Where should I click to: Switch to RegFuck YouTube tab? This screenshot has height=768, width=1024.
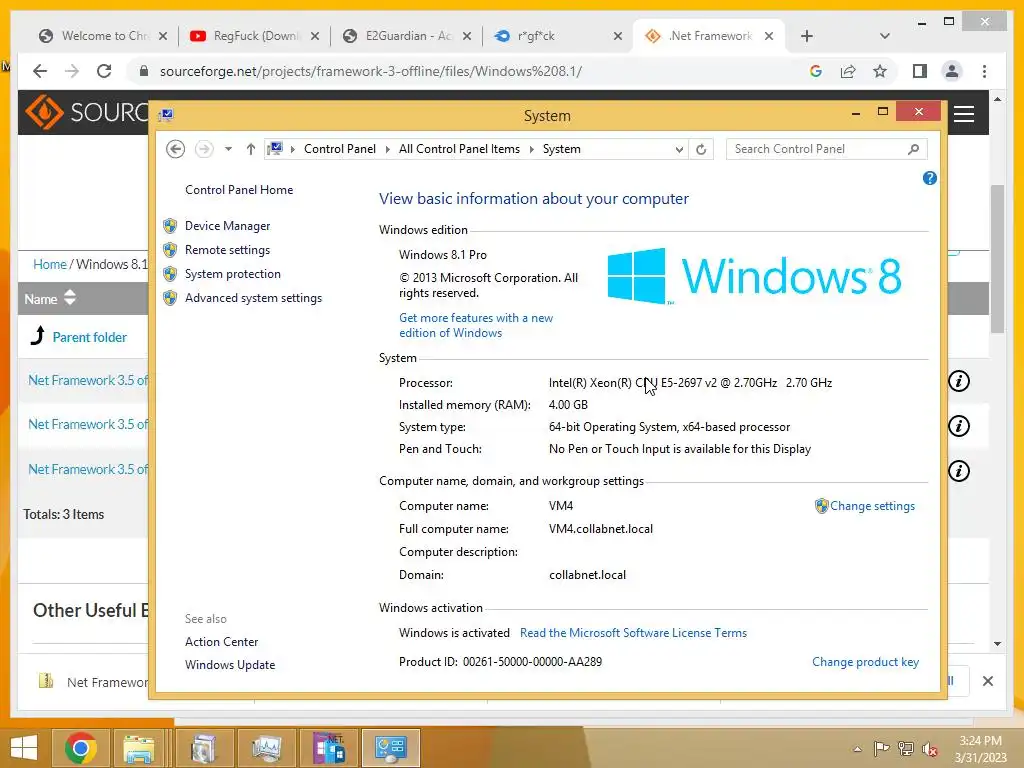[254, 36]
